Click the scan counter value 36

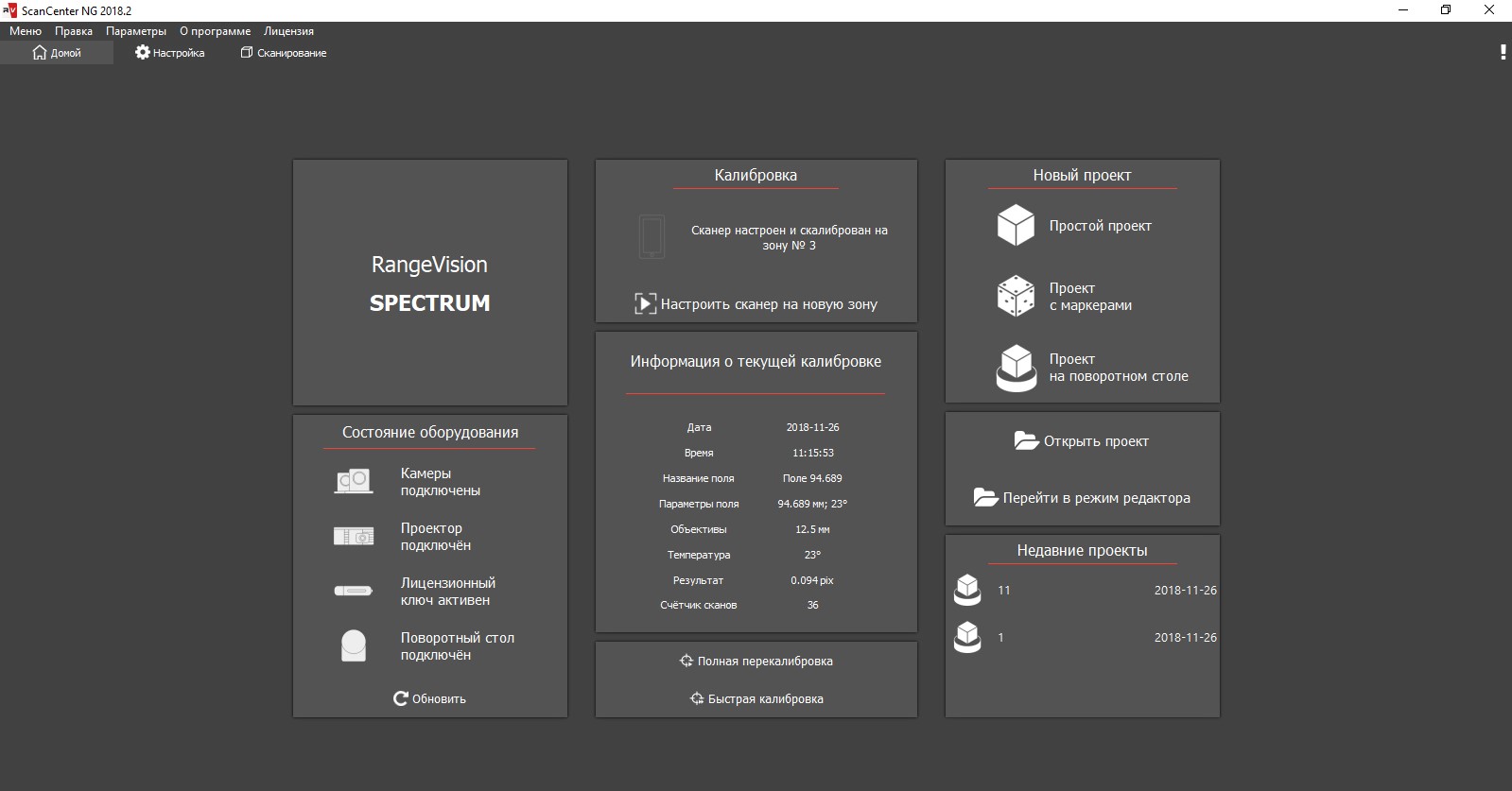click(x=812, y=605)
